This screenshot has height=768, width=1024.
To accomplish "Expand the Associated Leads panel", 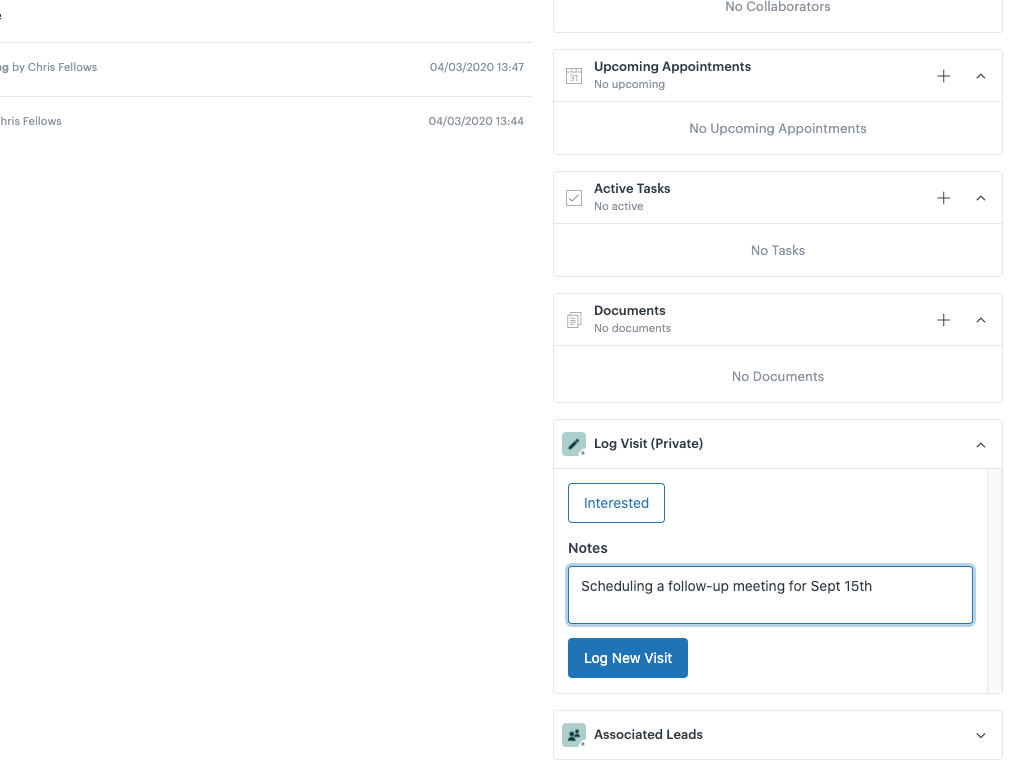I will [x=981, y=734].
